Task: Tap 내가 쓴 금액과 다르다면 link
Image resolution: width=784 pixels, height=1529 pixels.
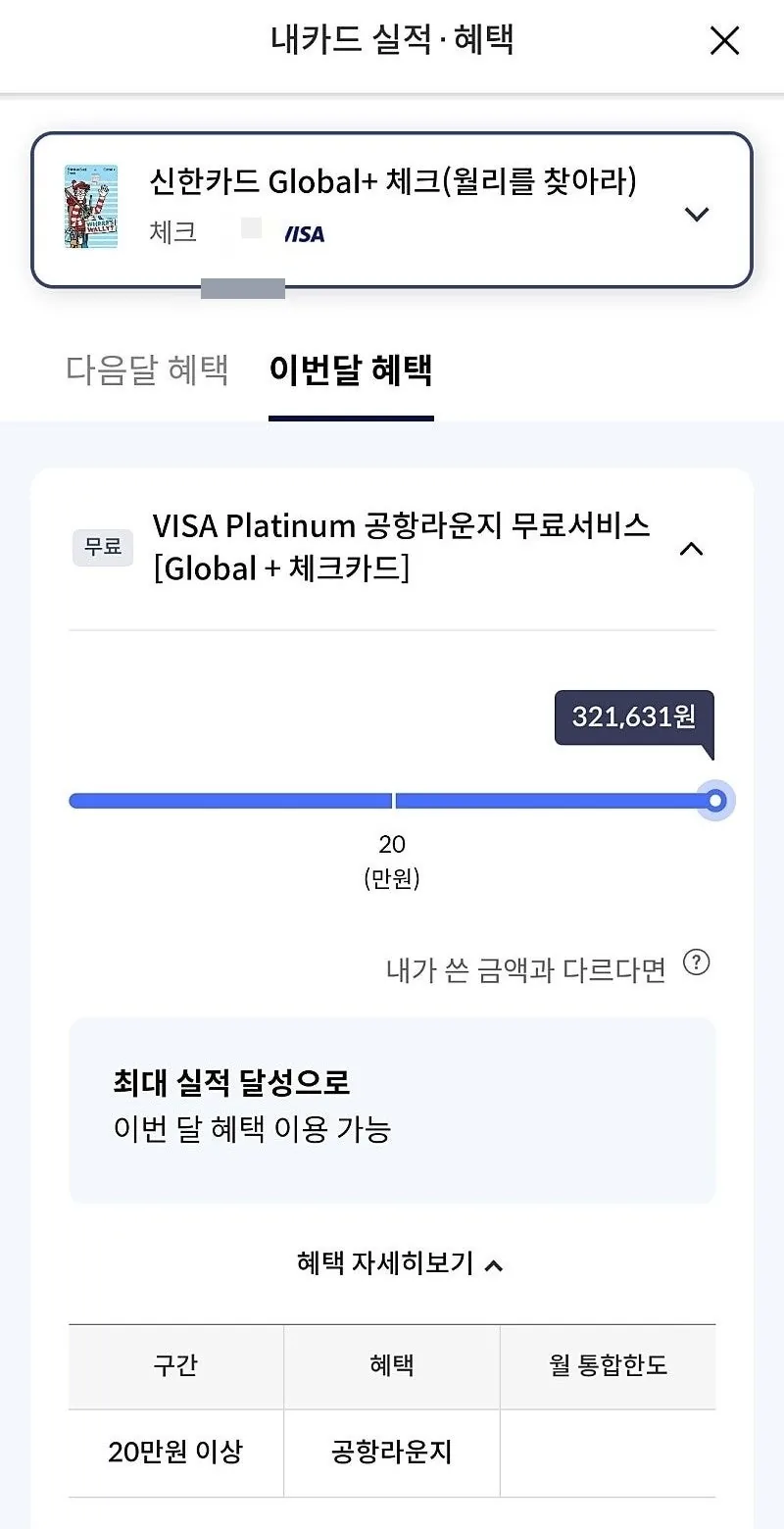Action: [526, 970]
